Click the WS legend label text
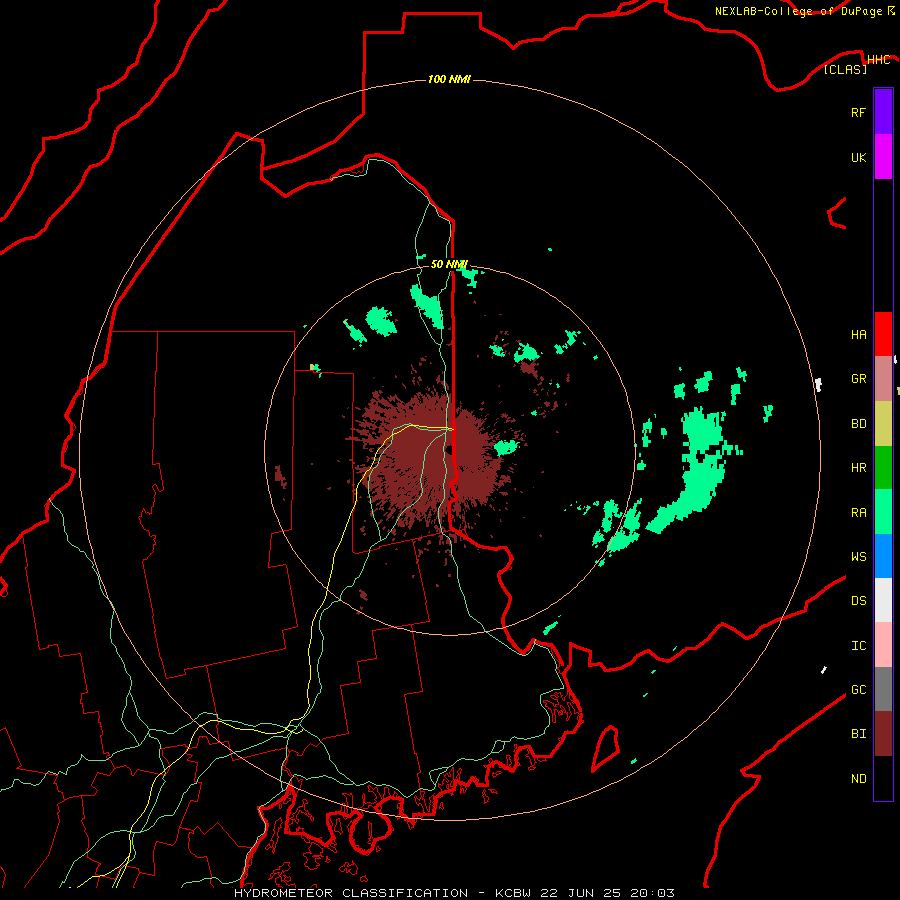900x900 pixels. (x=858, y=557)
